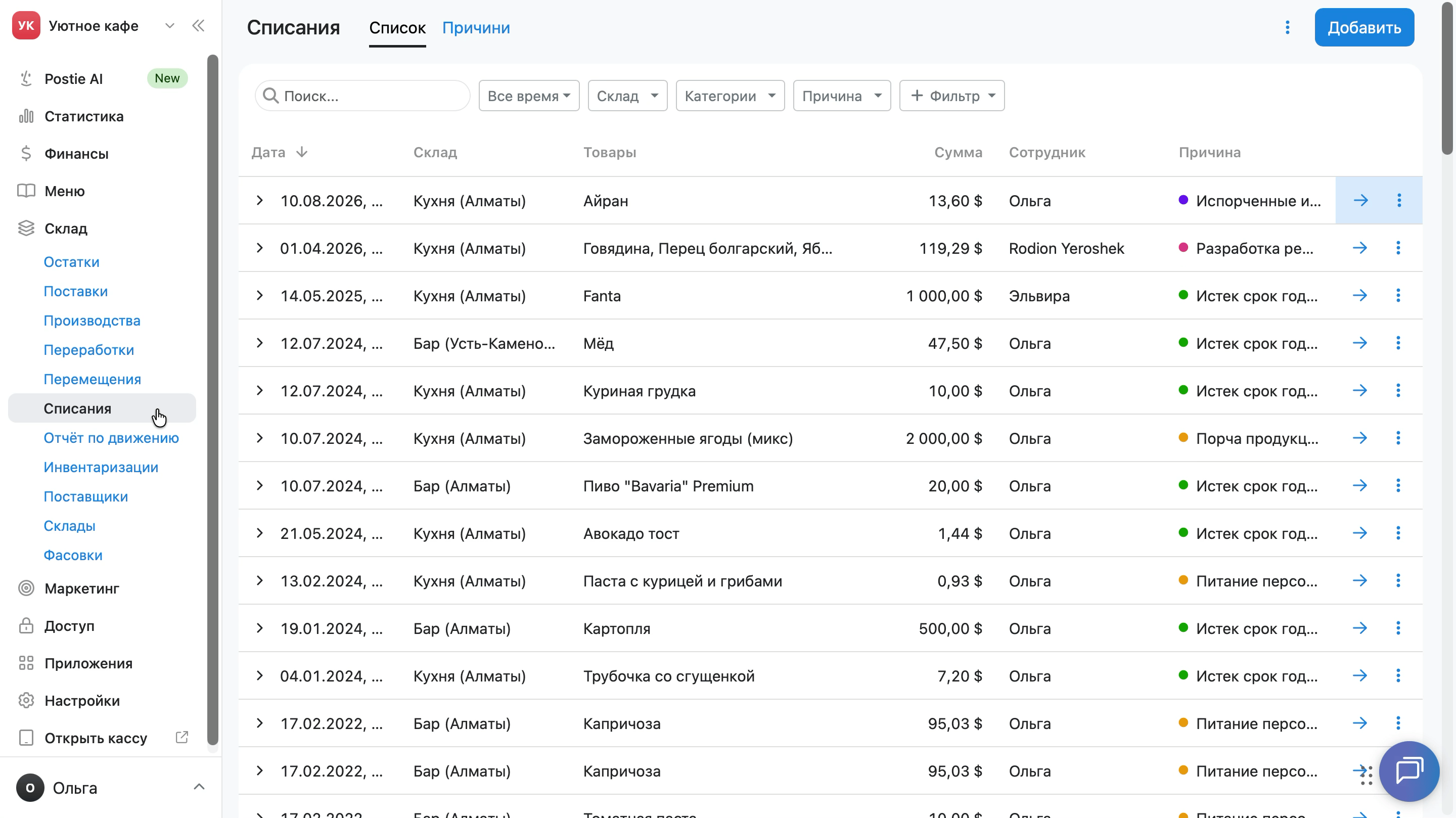
Task: Focus the Поиск search field
Action: click(363, 96)
